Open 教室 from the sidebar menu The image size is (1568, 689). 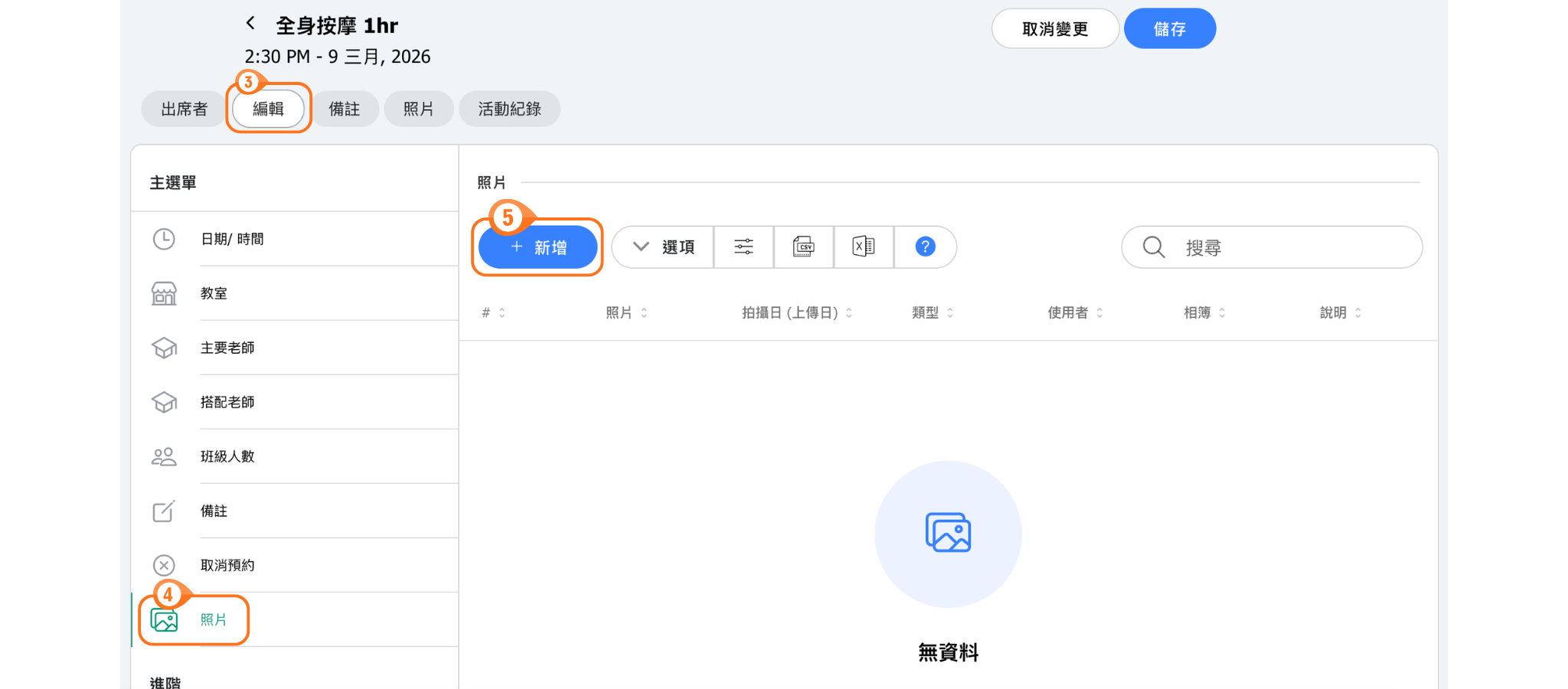(214, 293)
